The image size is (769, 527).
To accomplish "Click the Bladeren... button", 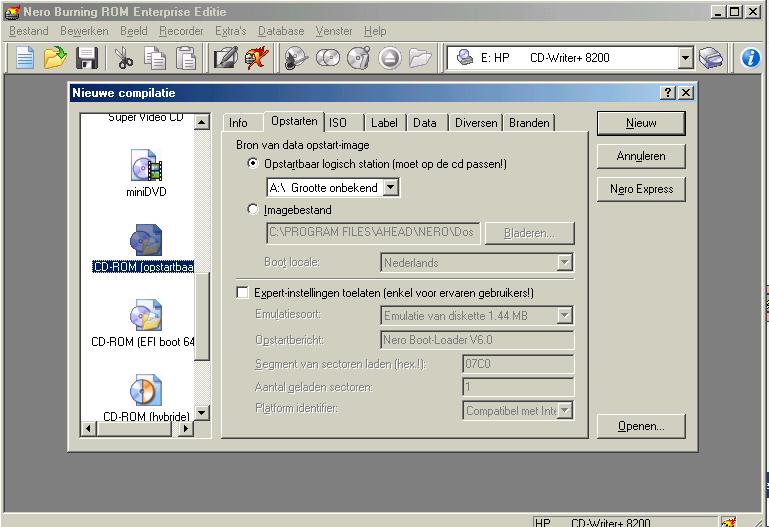I will (x=529, y=233).
